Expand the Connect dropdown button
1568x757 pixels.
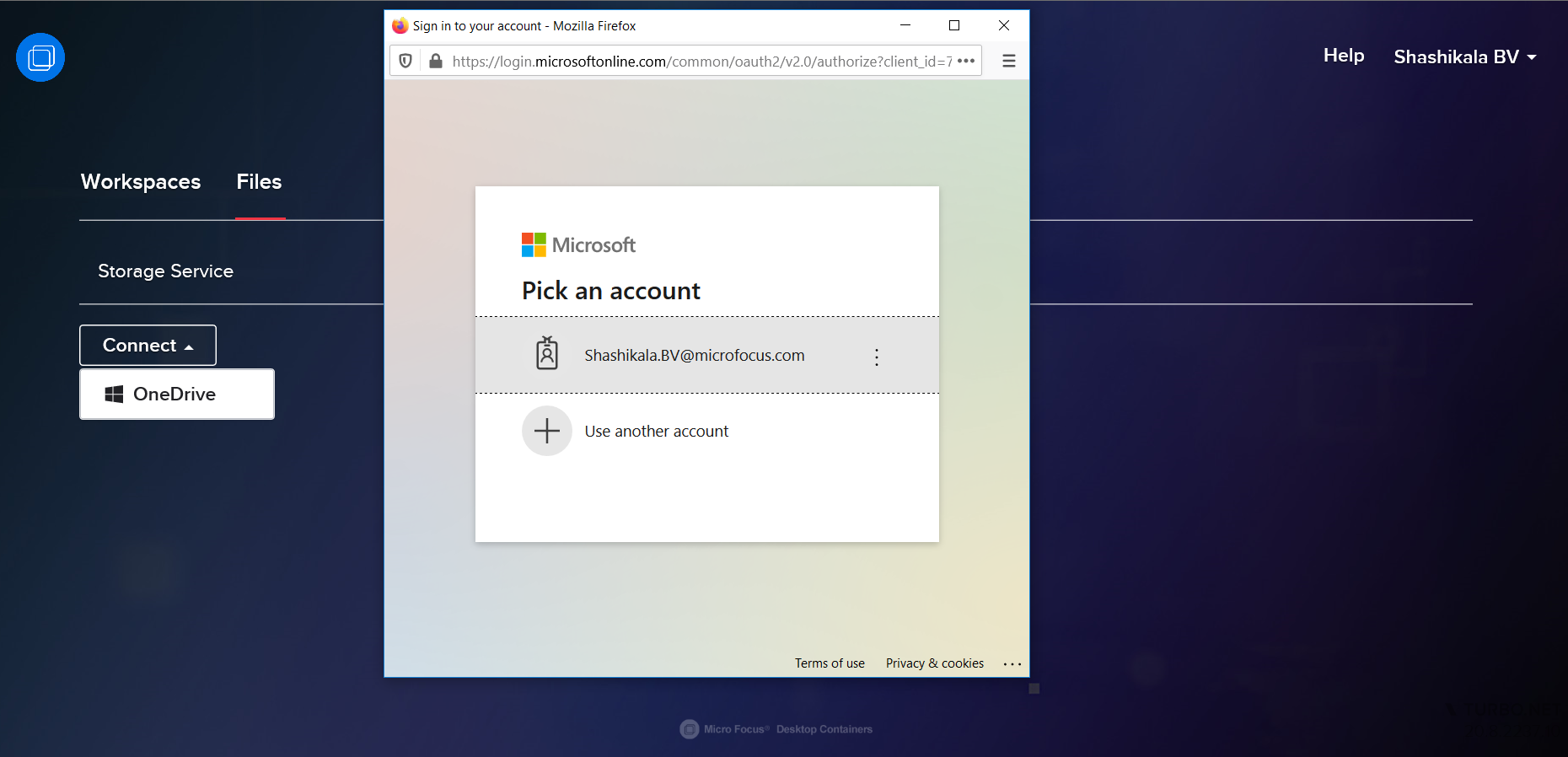coord(148,346)
